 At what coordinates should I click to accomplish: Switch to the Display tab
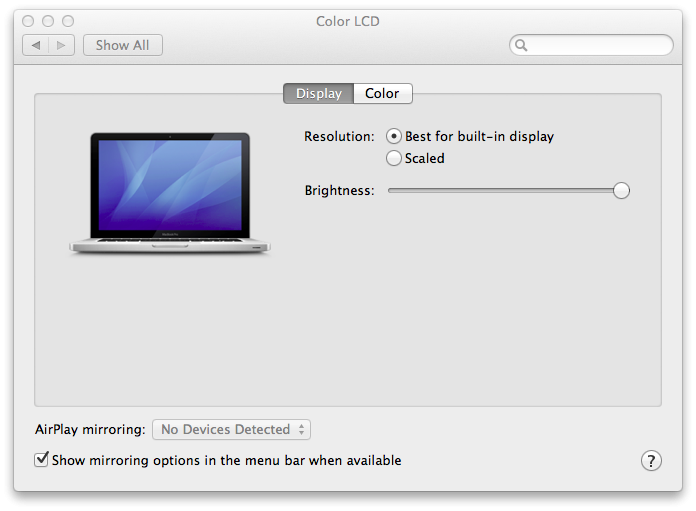point(318,93)
